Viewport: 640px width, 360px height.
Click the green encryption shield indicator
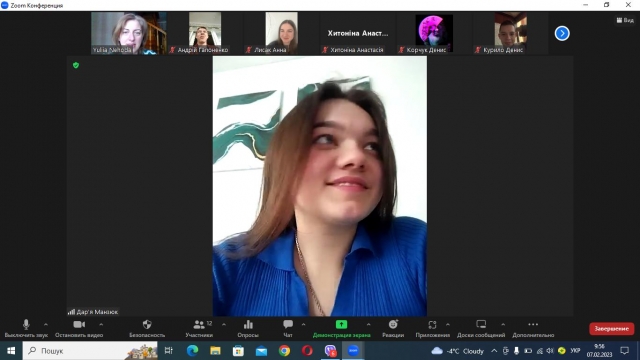[x=76, y=65]
